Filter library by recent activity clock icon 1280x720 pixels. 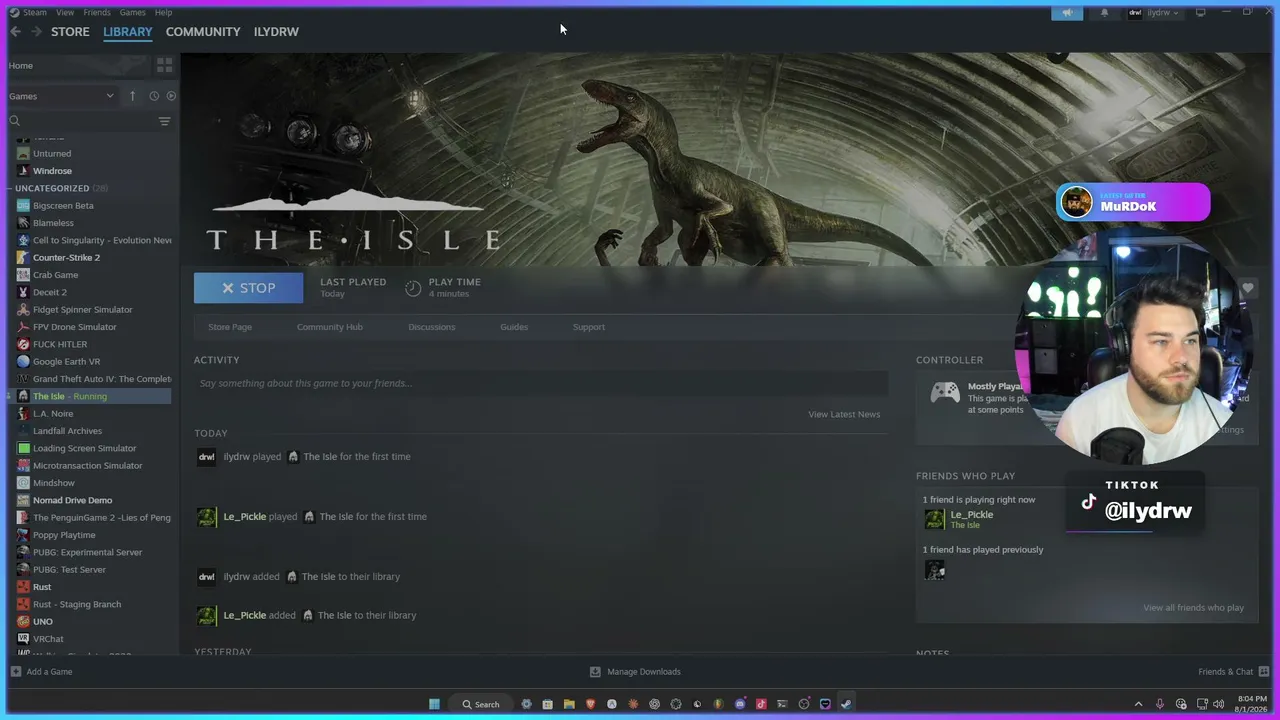(154, 96)
